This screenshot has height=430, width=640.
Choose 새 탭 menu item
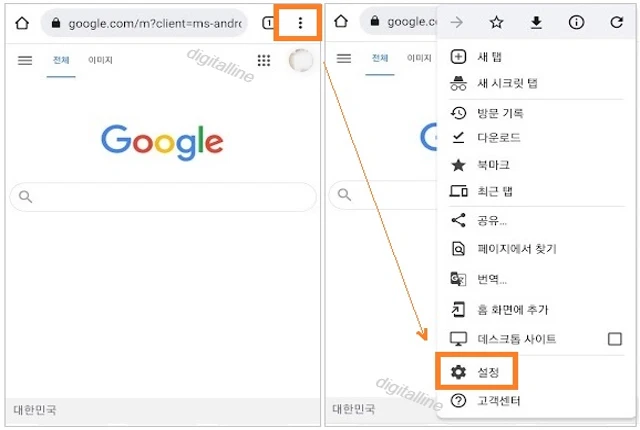[x=536, y=57]
